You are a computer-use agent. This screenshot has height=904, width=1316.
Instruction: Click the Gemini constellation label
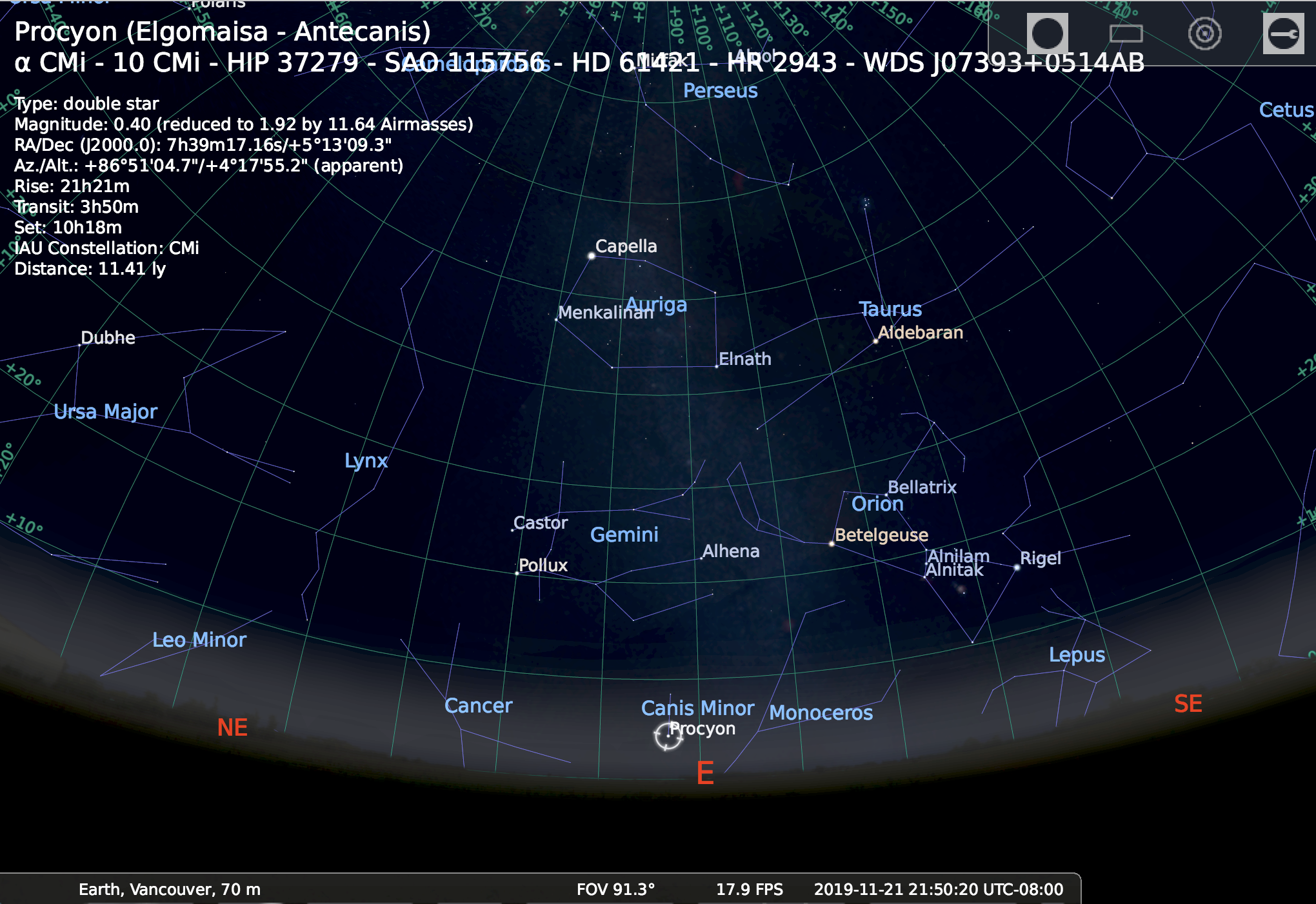[624, 535]
